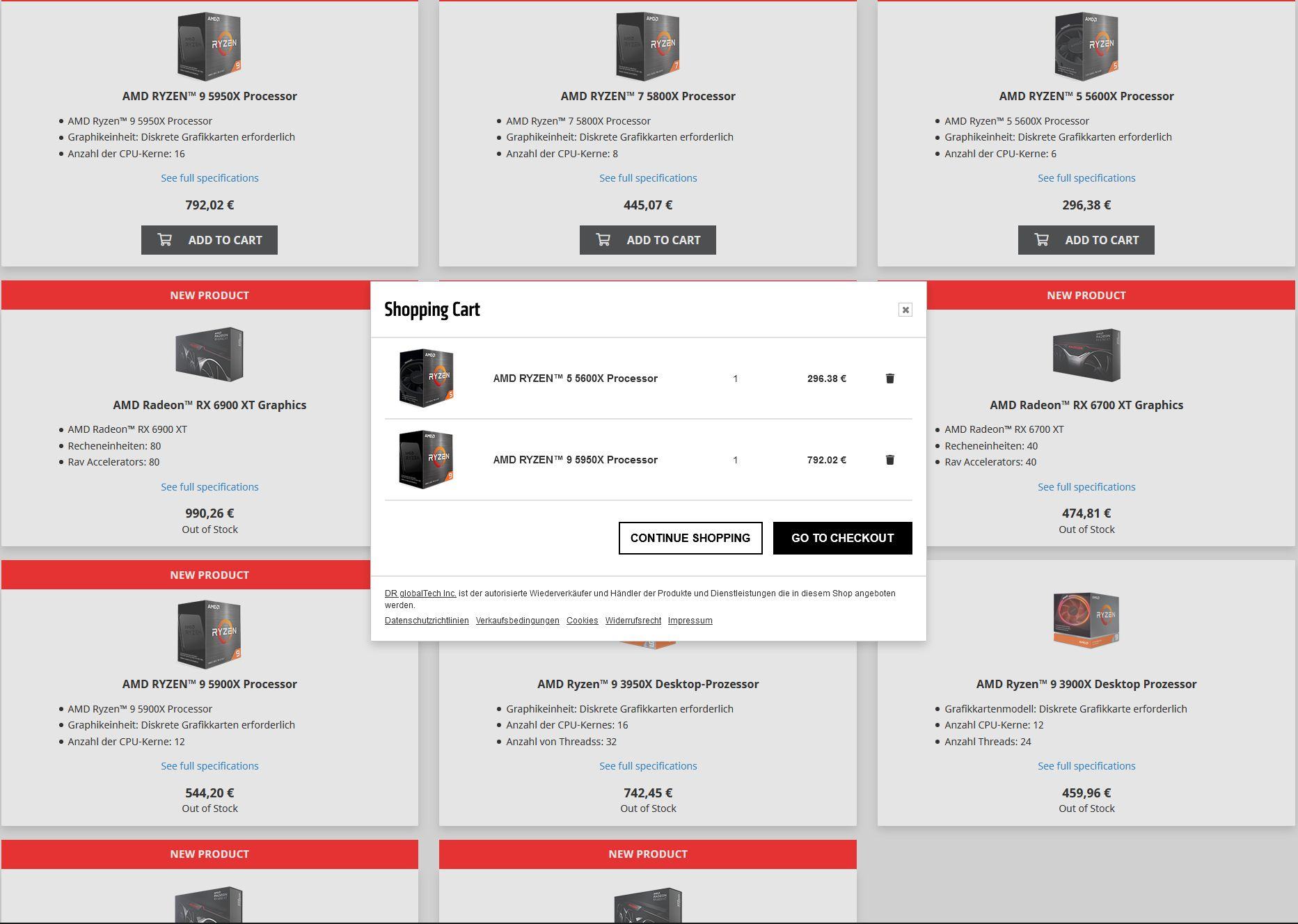
Task: See full specifications for Ryzen 9 5900X
Action: tap(209, 766)
